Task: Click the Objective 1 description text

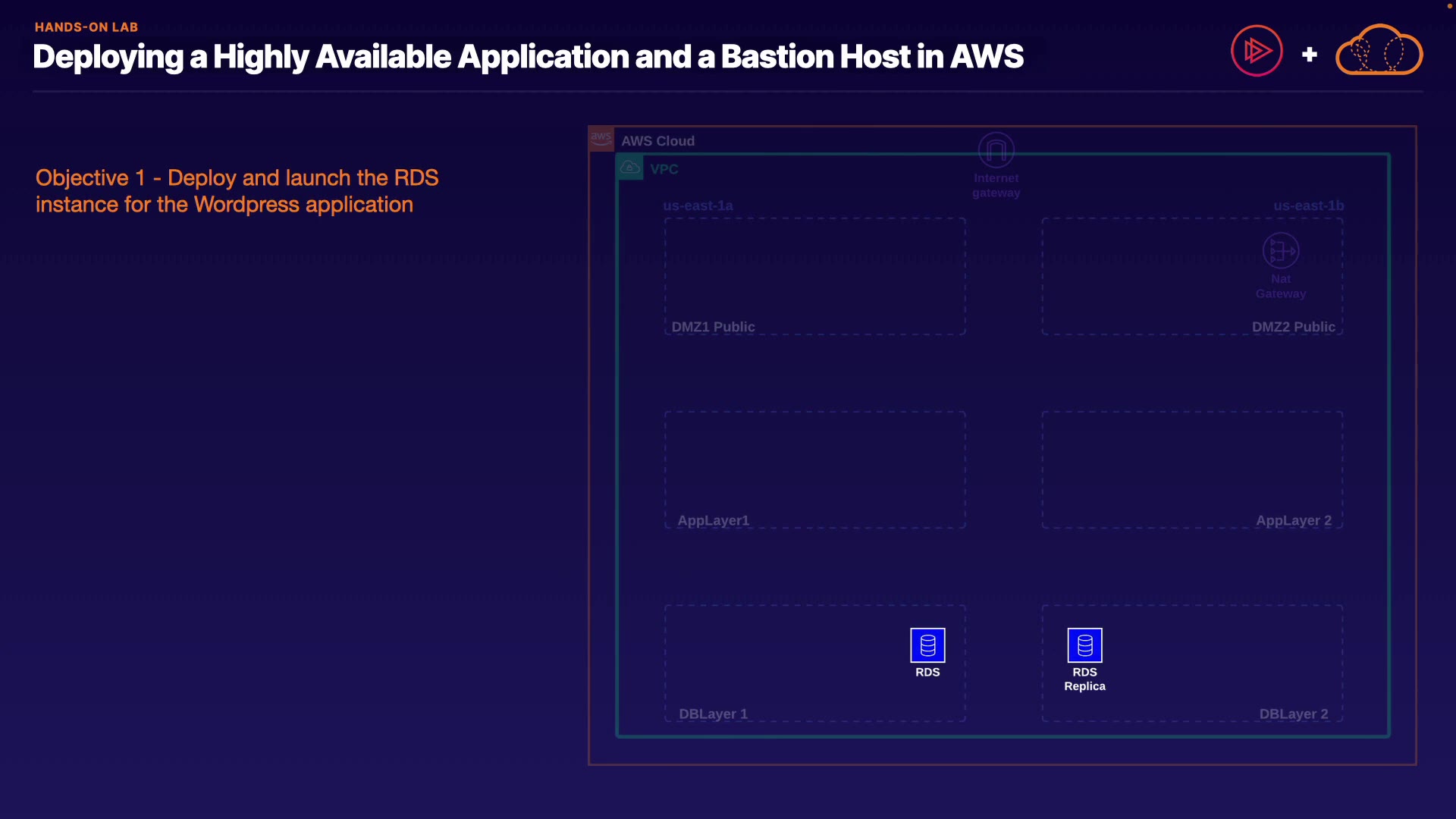Action: (237, 191)
